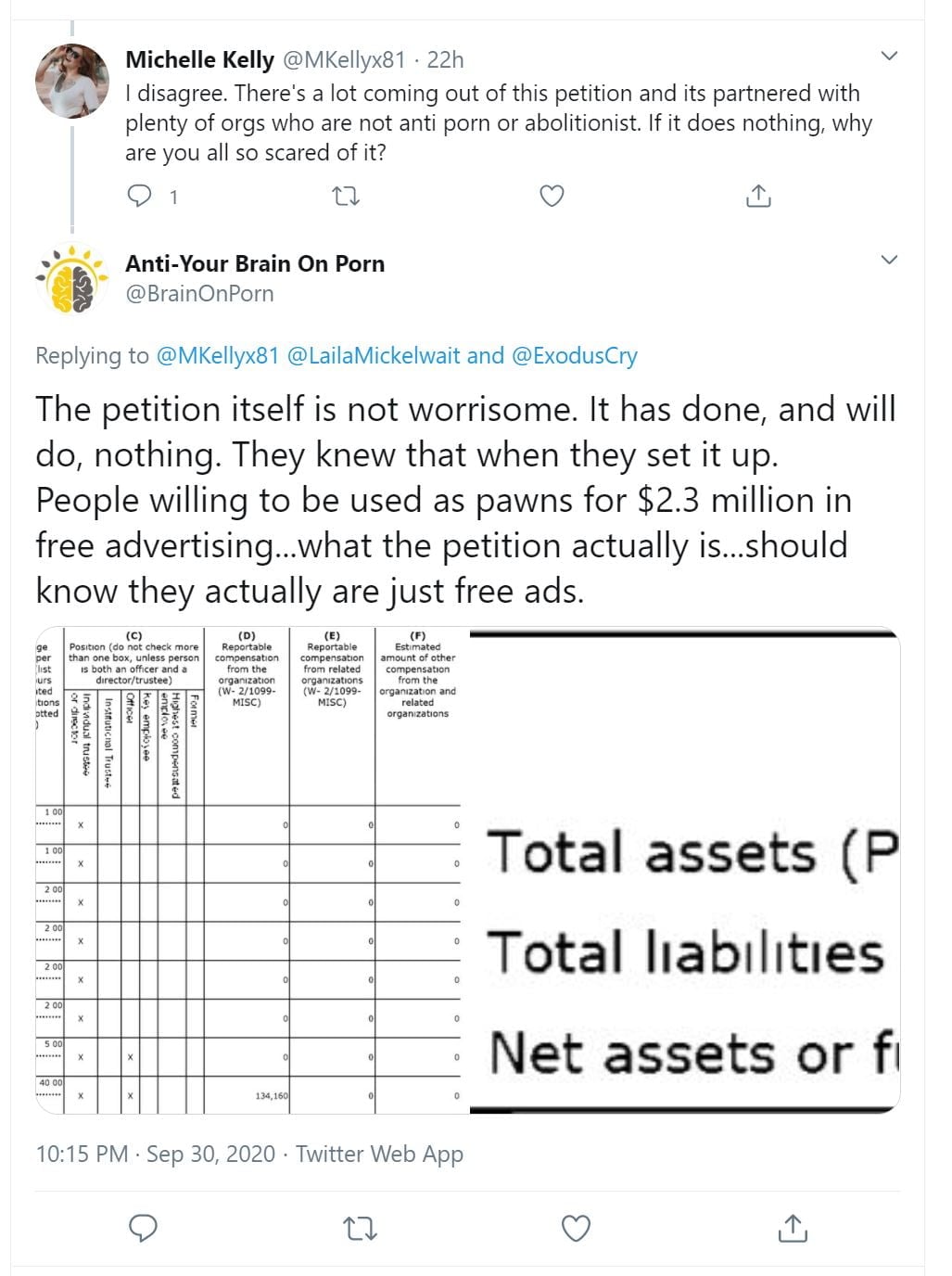This screenshot has height=1276, width=952.
Task: Click the Anti-Your Brain On Porn display name
Action: (255, 263)
